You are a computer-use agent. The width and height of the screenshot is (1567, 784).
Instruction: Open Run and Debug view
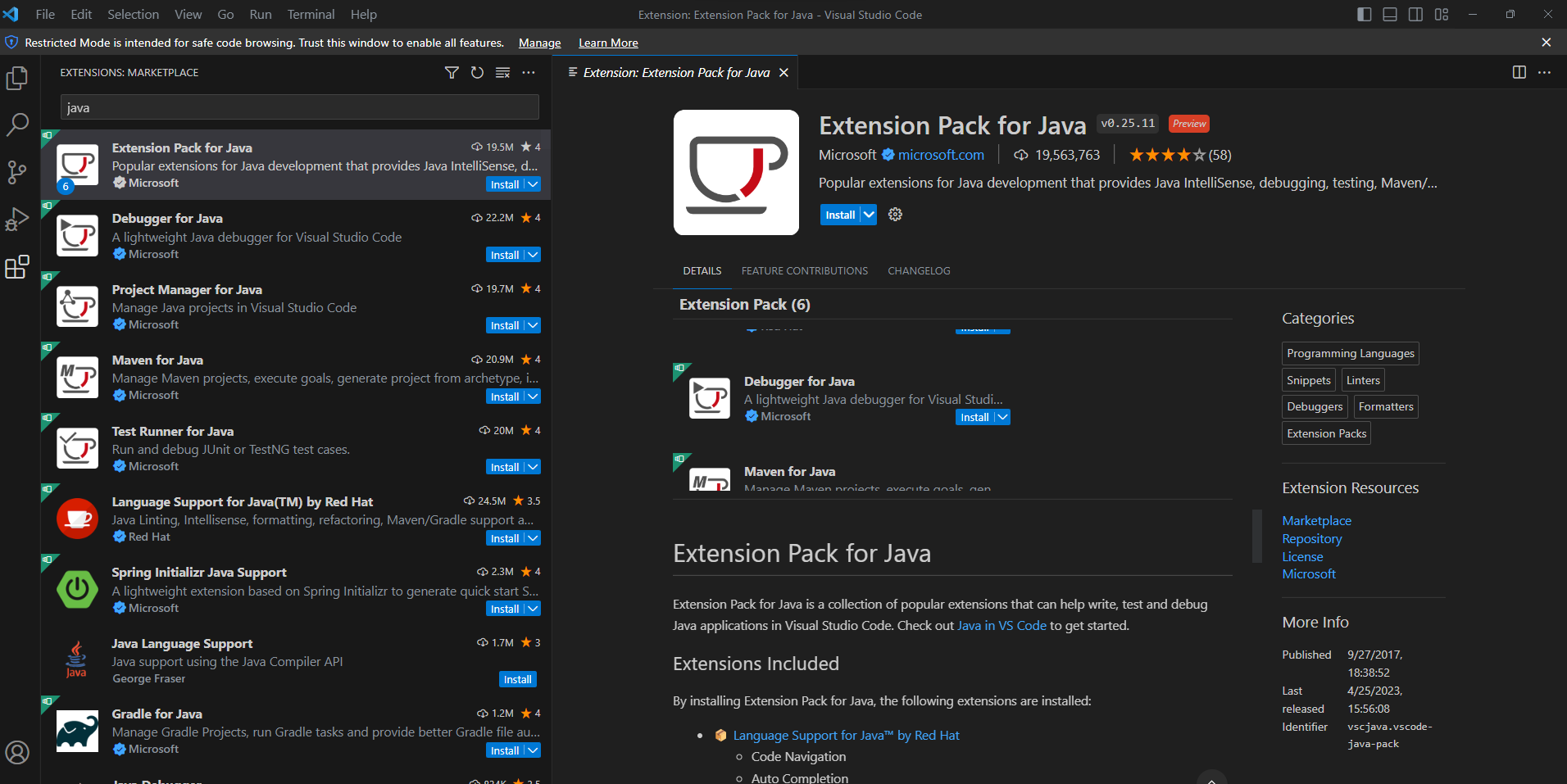point(17,220)
